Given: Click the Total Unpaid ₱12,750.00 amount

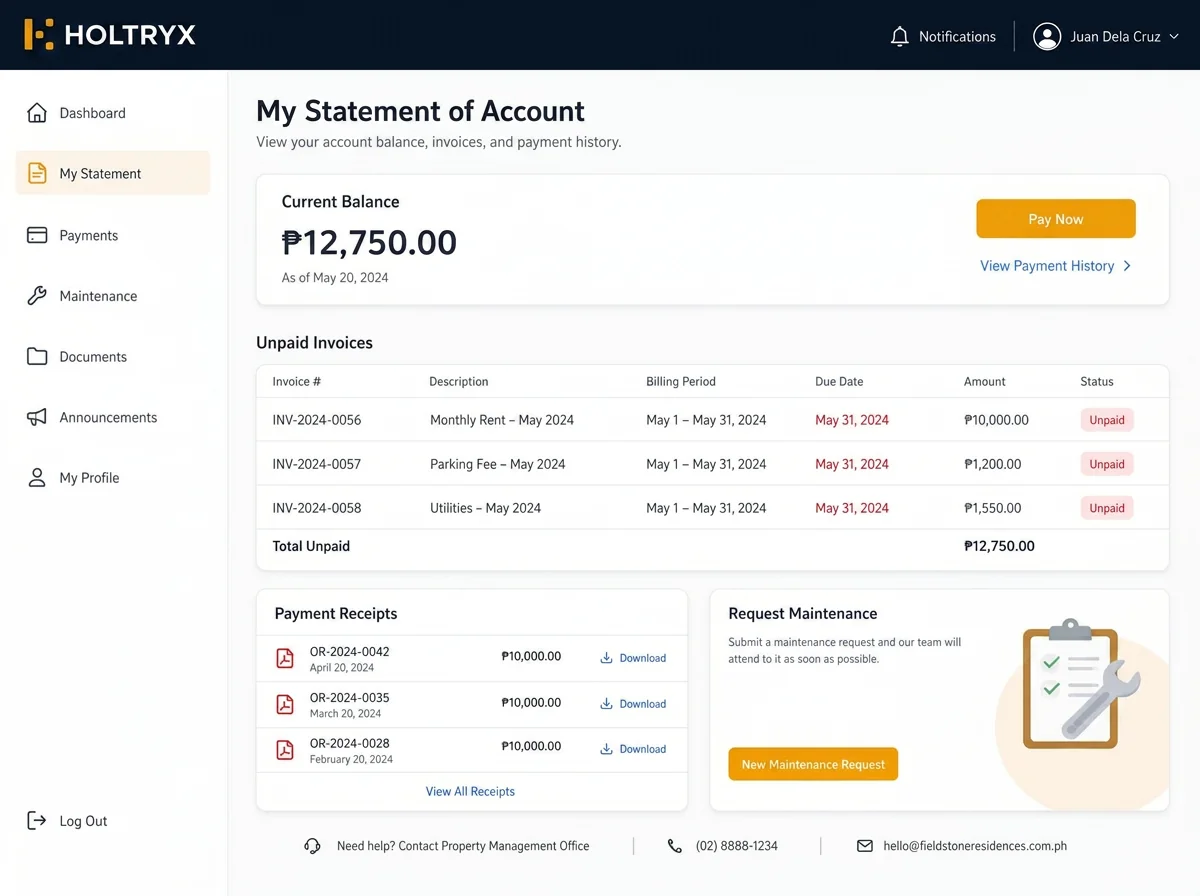Looking at the screenshot, I should click(x=999, y=546).
